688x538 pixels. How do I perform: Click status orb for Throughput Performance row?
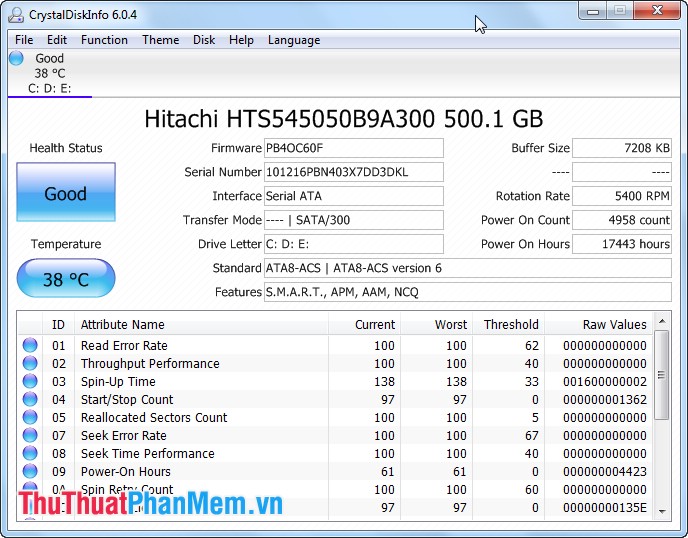point(30,363)
